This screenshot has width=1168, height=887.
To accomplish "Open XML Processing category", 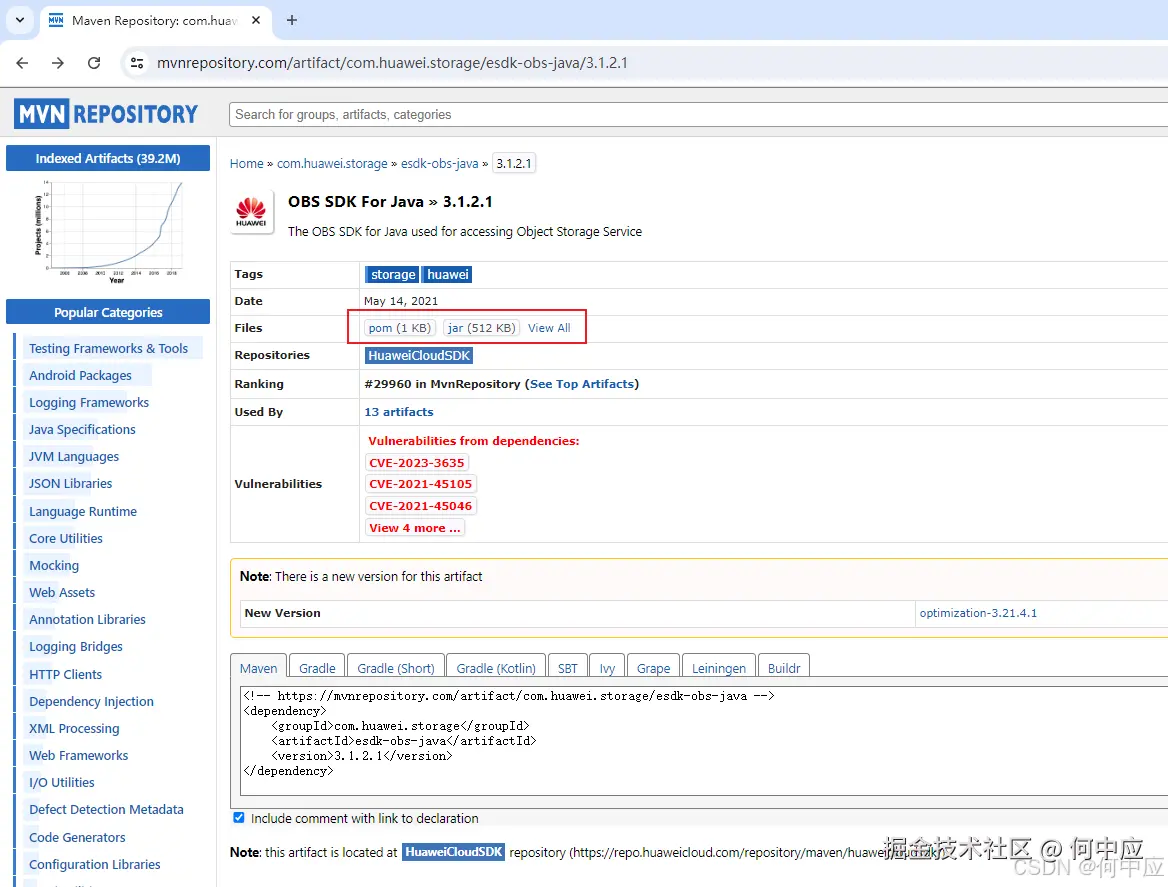I will click(74, 728).
